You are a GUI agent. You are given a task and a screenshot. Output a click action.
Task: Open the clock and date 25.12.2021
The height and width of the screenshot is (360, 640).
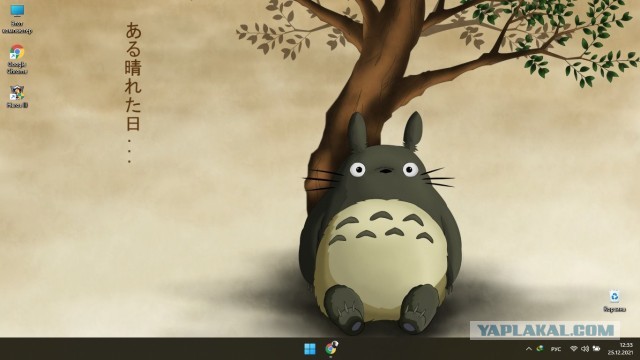(620, 349)
